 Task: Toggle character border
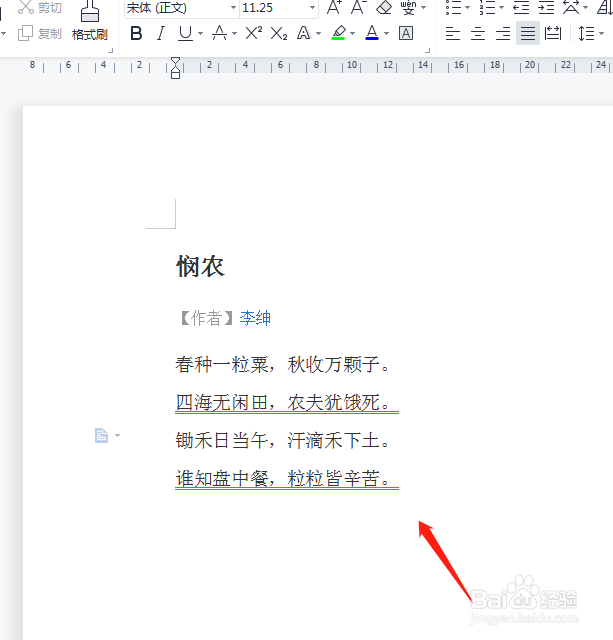pos(406,33)
